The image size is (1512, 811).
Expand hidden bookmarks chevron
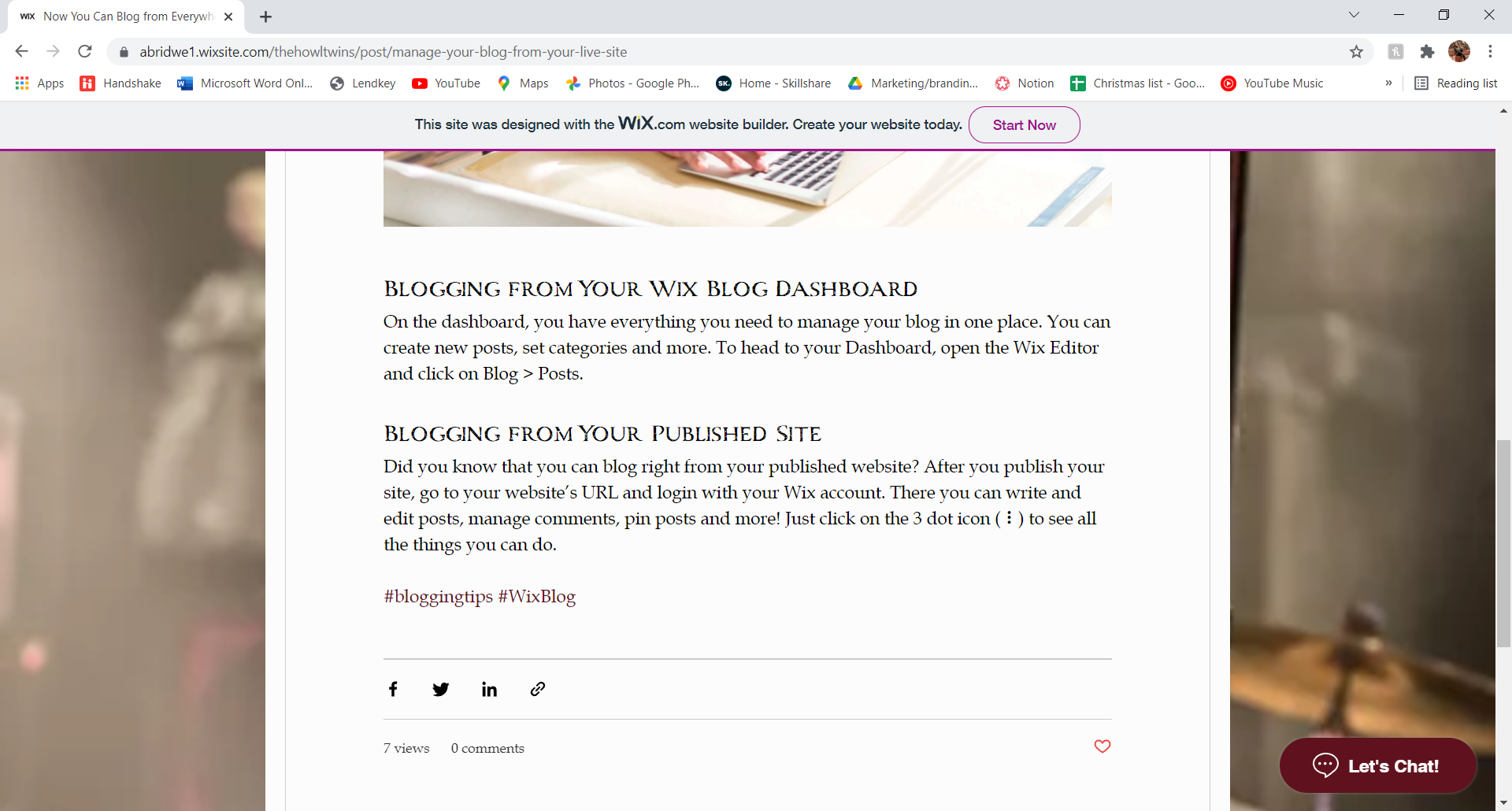point(1388,83)
